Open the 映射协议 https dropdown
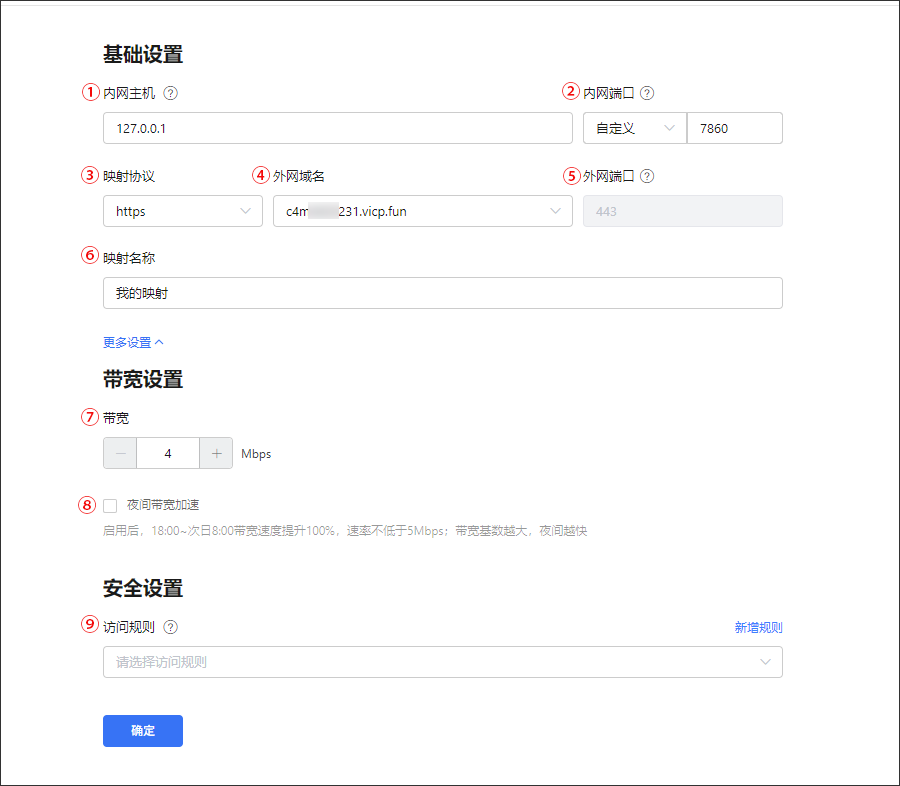The image size is (900, 786). [182, 211]
